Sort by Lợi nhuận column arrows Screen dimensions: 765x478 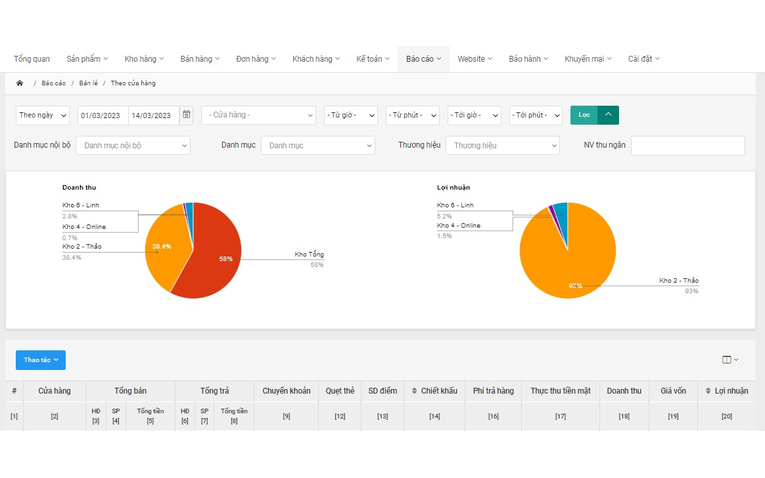(708, 391)
